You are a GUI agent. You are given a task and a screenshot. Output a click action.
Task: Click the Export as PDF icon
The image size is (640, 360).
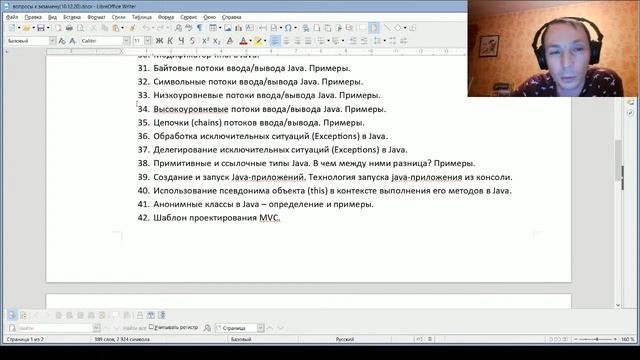tap(58, 28)
